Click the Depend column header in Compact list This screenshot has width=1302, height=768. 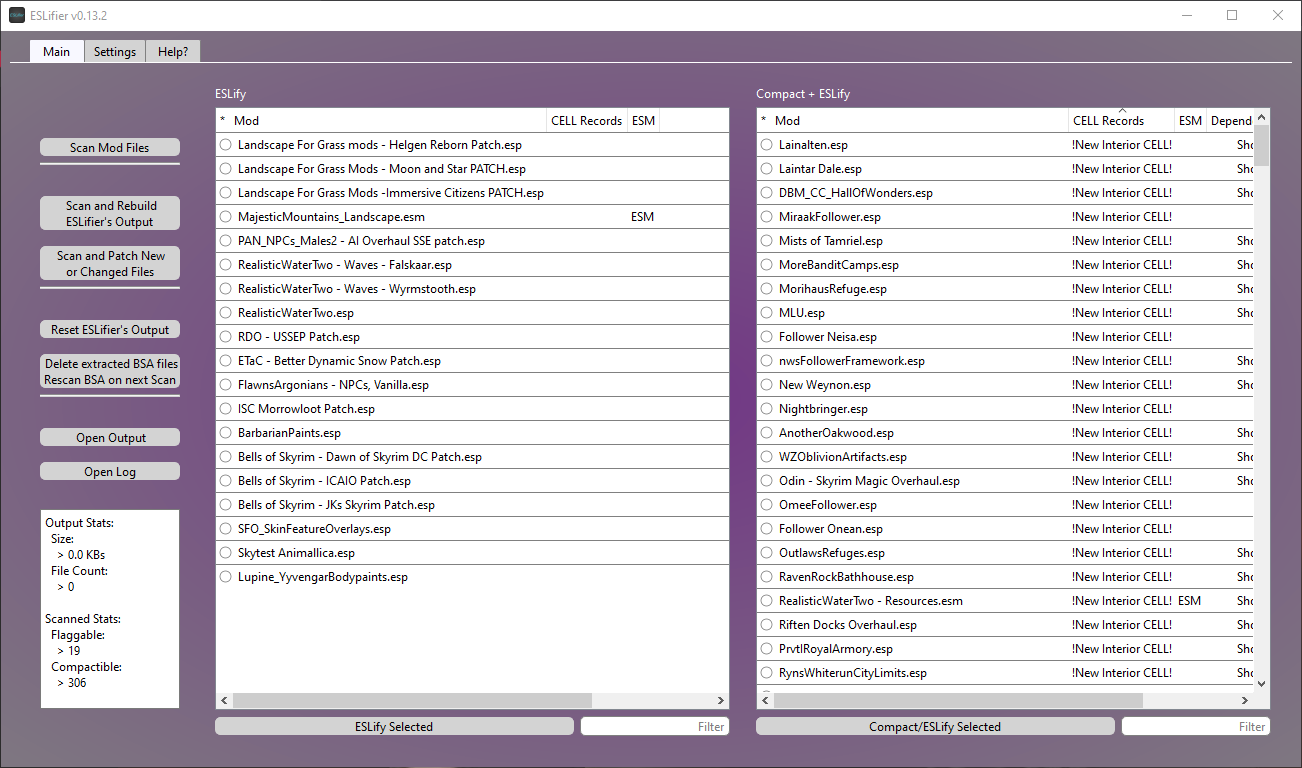(1230, 121)
